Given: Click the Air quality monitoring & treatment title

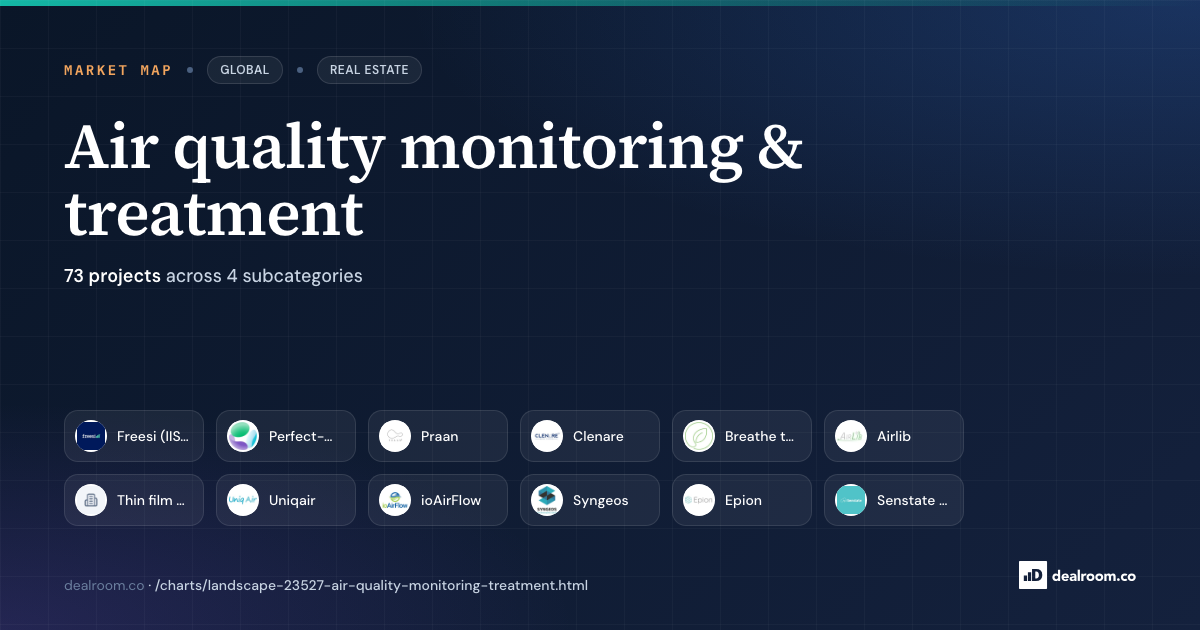Looking at the screenshot, I should pos(434,181).
